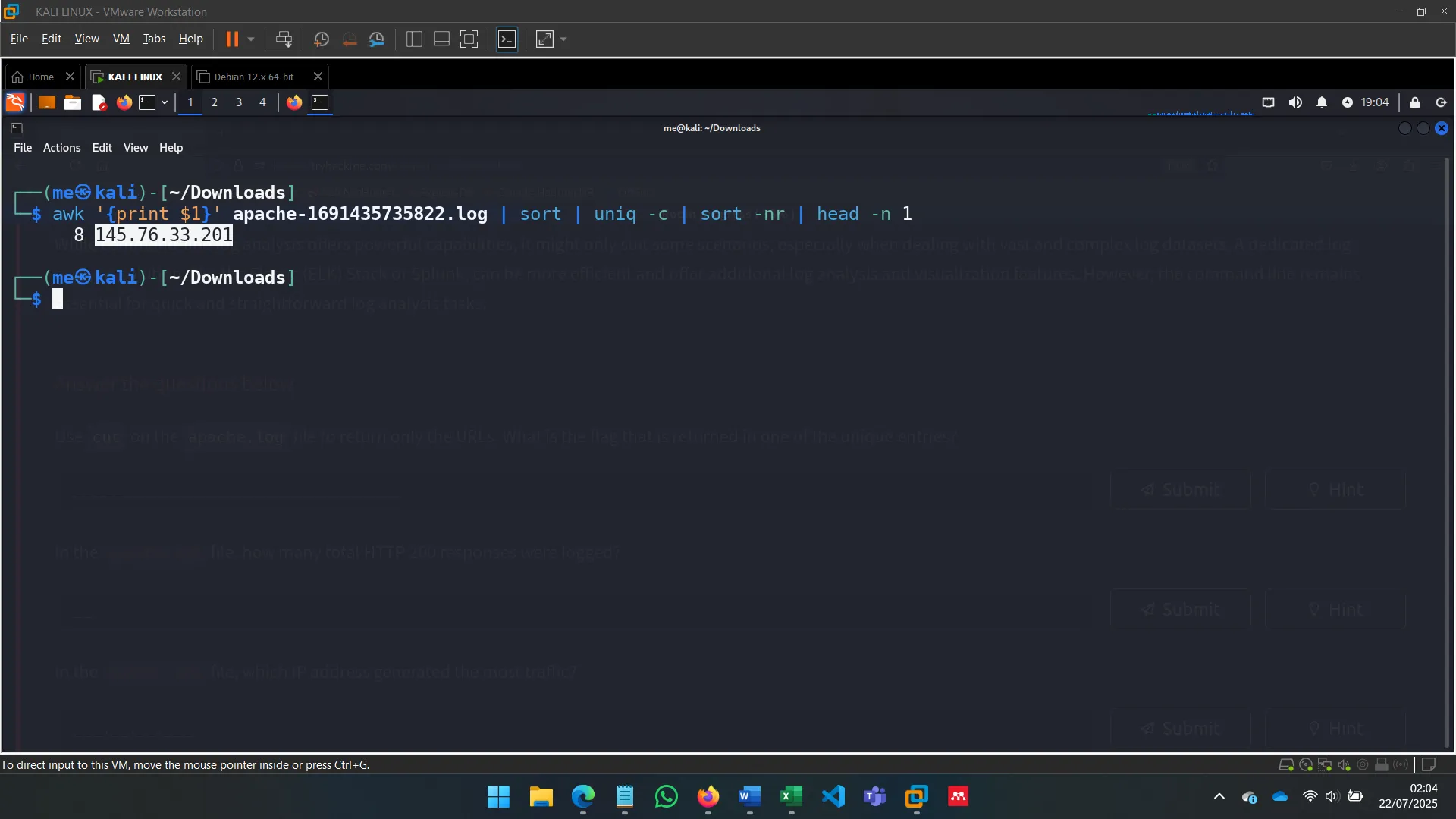
Task: Expand the fullscreen options dropdown
Action: click(562, 39)
